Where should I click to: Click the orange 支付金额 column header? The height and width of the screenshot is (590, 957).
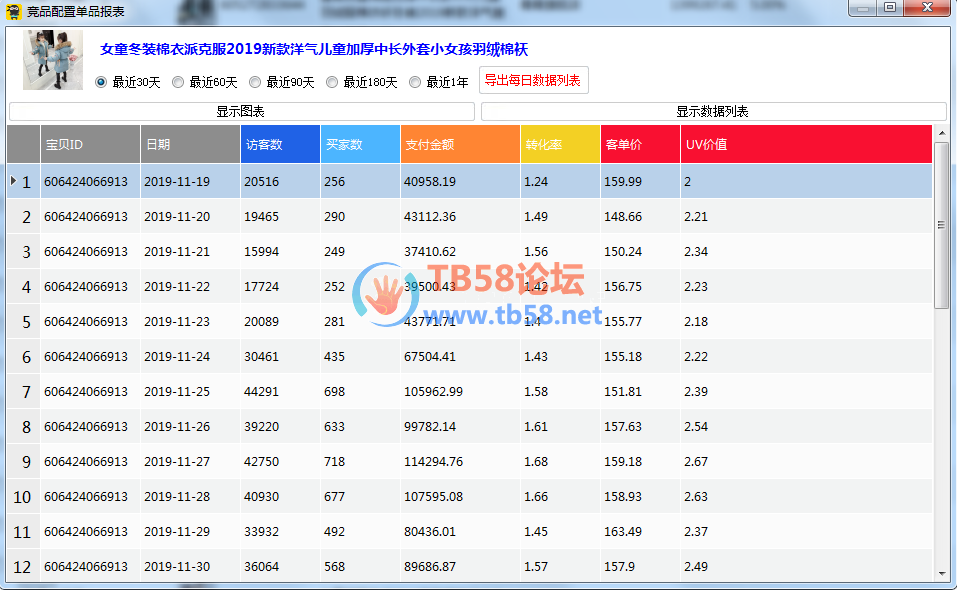pos(460,144)
